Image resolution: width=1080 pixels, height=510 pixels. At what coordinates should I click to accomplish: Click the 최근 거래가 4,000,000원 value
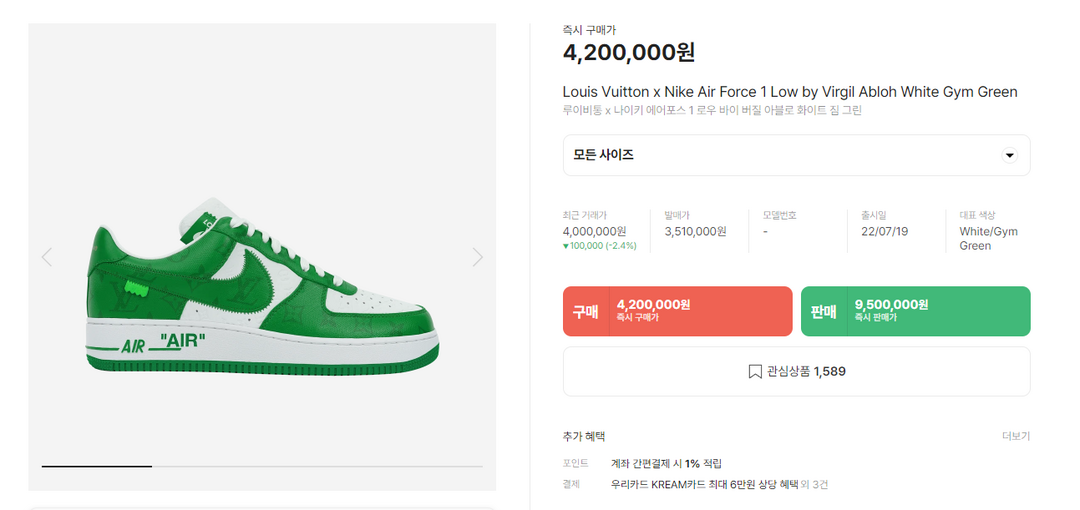point(594,231)
